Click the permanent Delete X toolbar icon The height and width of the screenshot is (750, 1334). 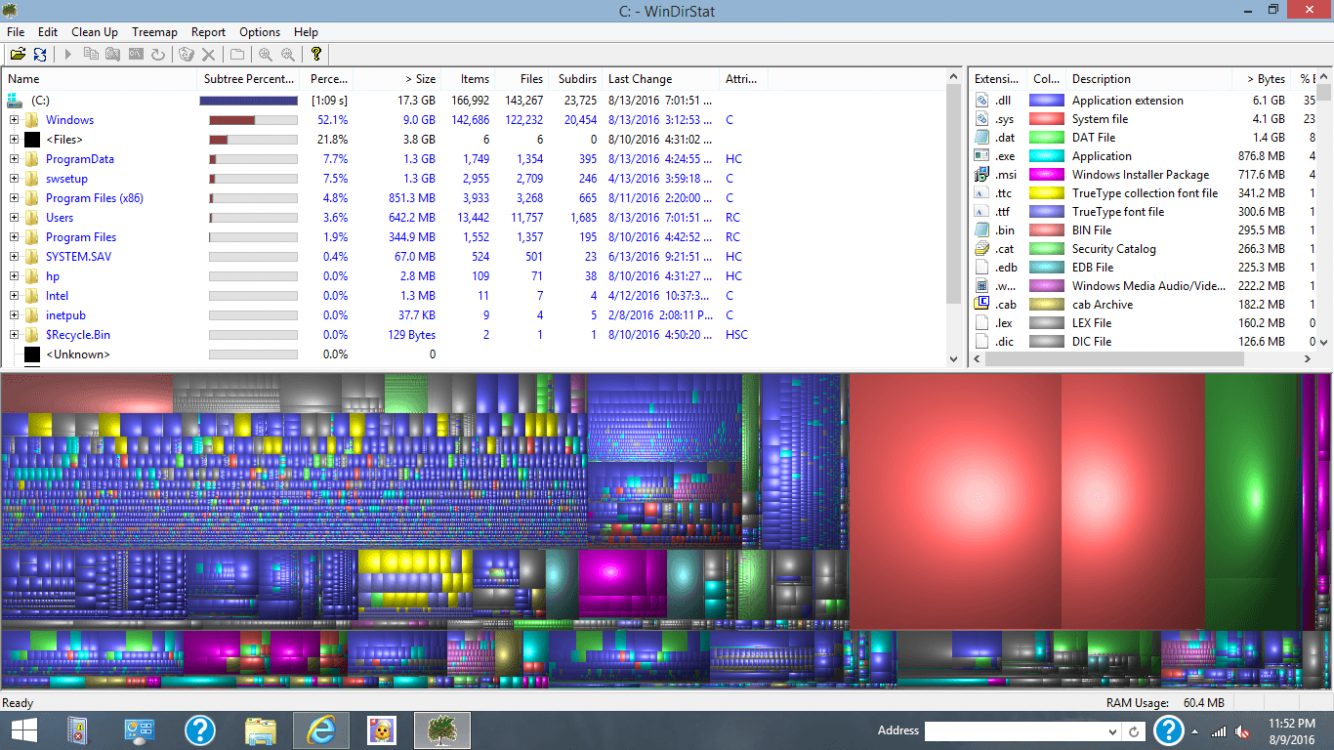tap(209, 54)
